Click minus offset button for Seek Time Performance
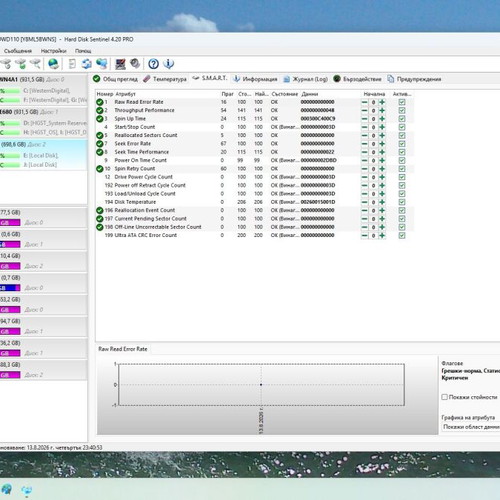The height and width of the screenshot is (500, 500). pyautogui.click(x=364, y=152)
